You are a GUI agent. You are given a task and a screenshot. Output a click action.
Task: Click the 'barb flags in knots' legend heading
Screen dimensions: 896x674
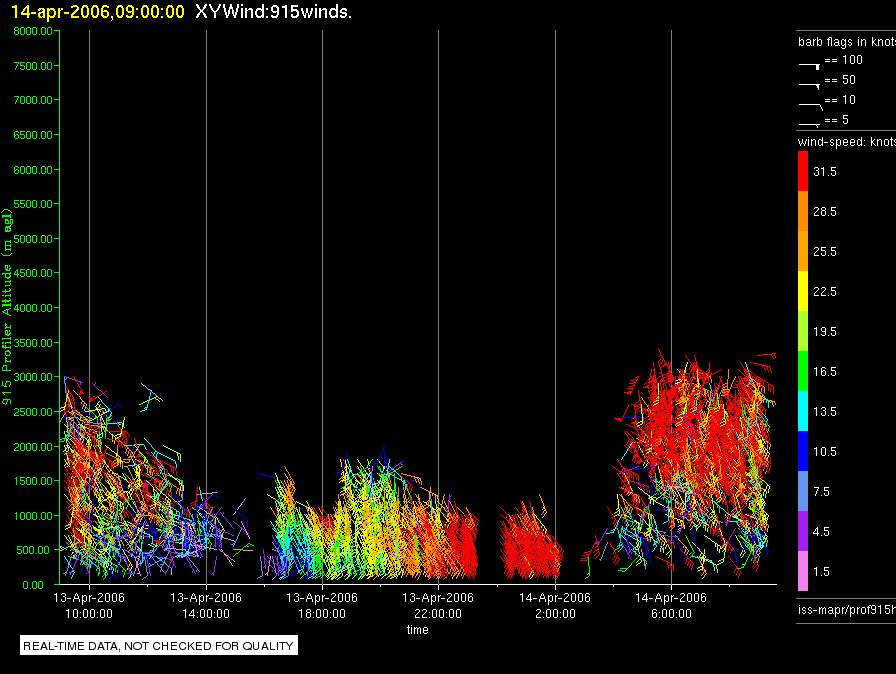point(847,42)
